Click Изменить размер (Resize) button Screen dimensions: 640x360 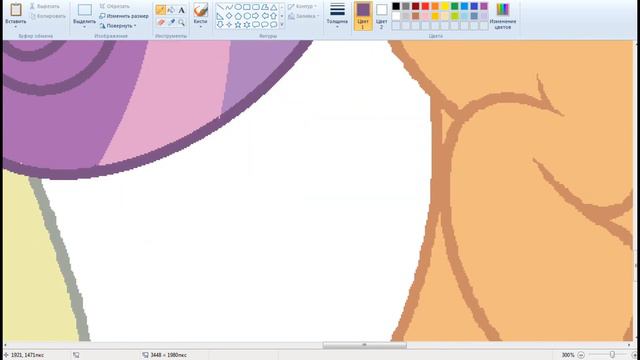124,16
